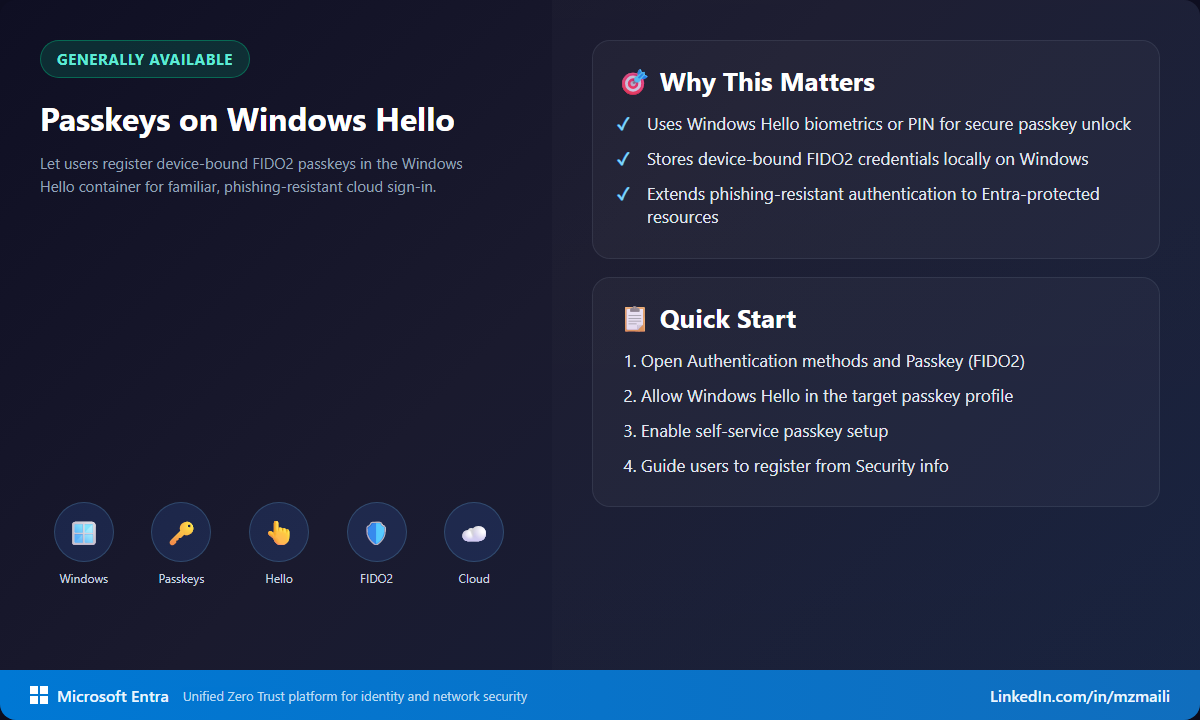1200x720 pixels.
Task: Click the Uses Windows Hello biometrics bullet text
Action: [889, 125]
